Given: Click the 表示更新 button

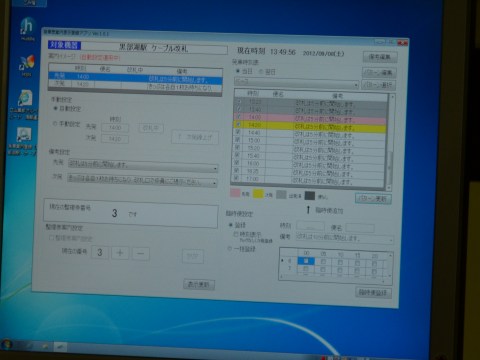Looking at the screenshot, I should [199, 284].
